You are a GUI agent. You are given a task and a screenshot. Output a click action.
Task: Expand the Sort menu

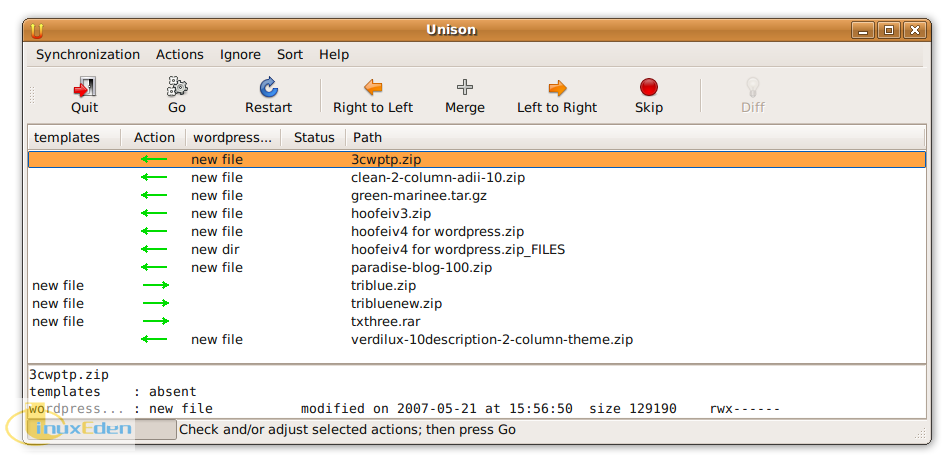[x=290, y=55]
